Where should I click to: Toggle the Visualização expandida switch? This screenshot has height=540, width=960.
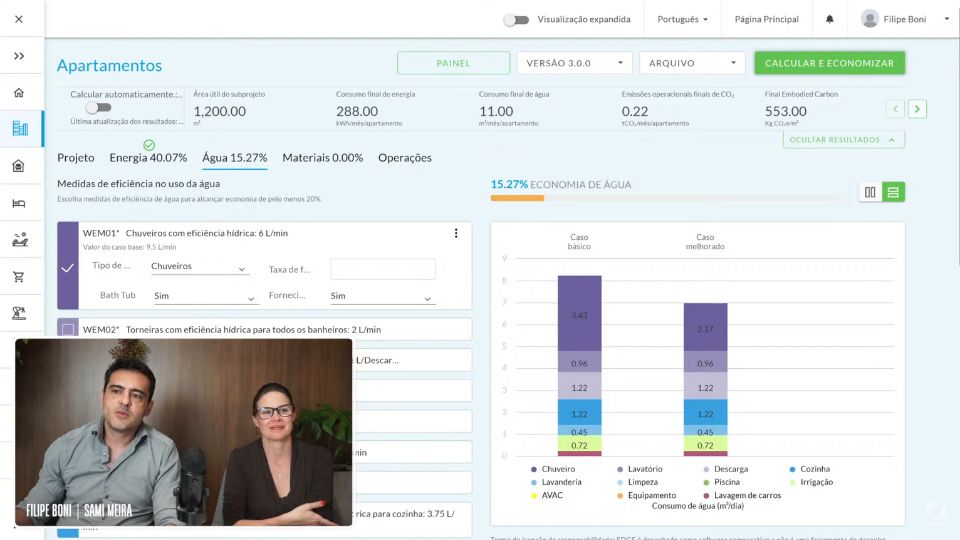(515, 19)
